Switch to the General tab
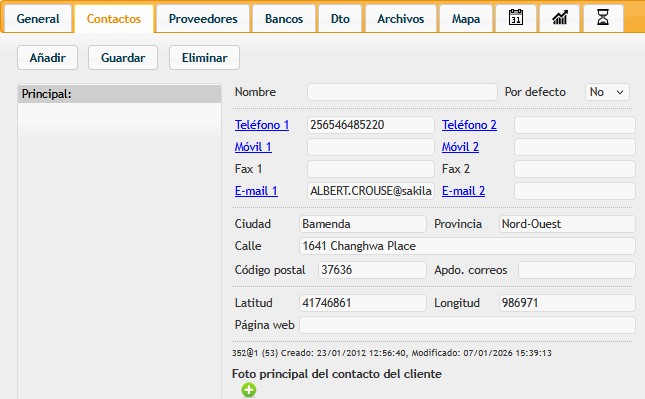 point(38,19)
